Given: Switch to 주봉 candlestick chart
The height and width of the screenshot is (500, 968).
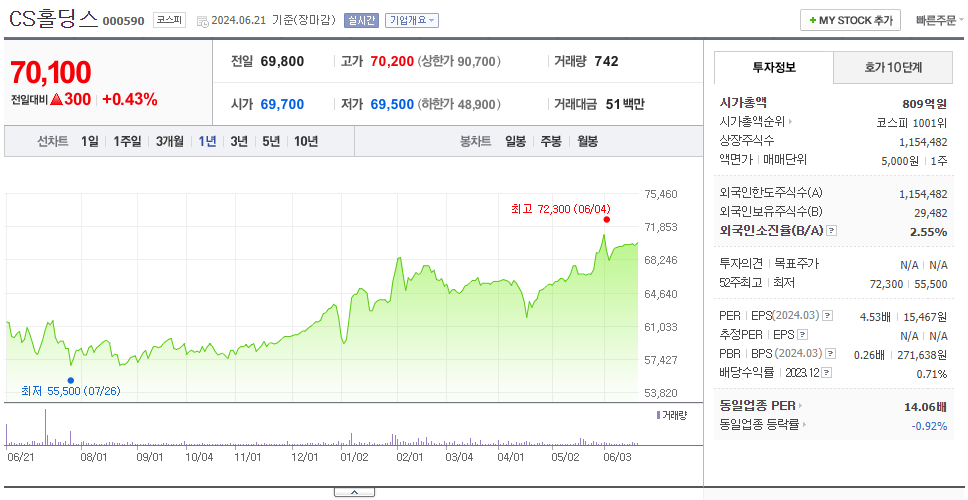Looking at the screenshot, I should coord(551,141).
